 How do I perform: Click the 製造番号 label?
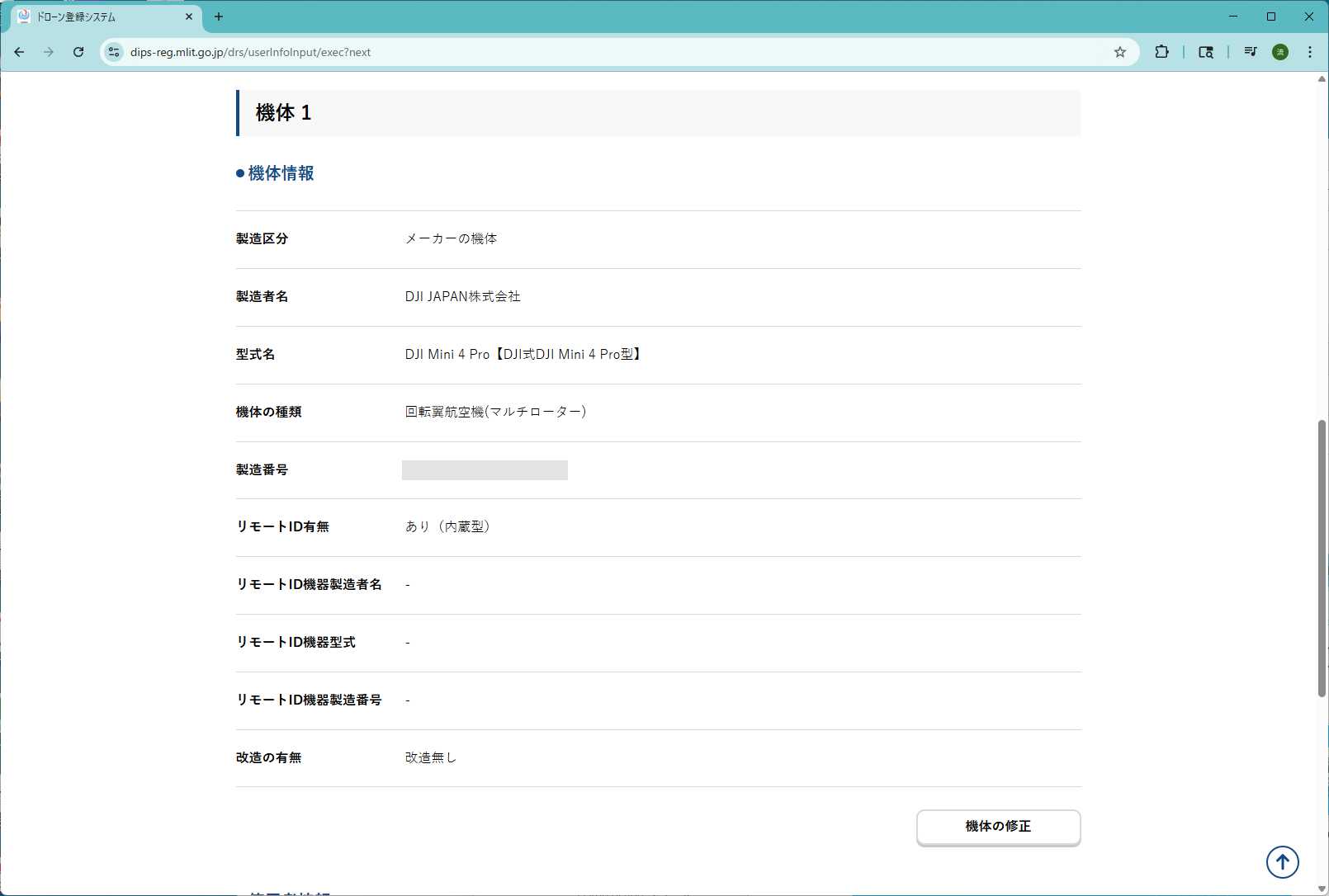(262, 469)
